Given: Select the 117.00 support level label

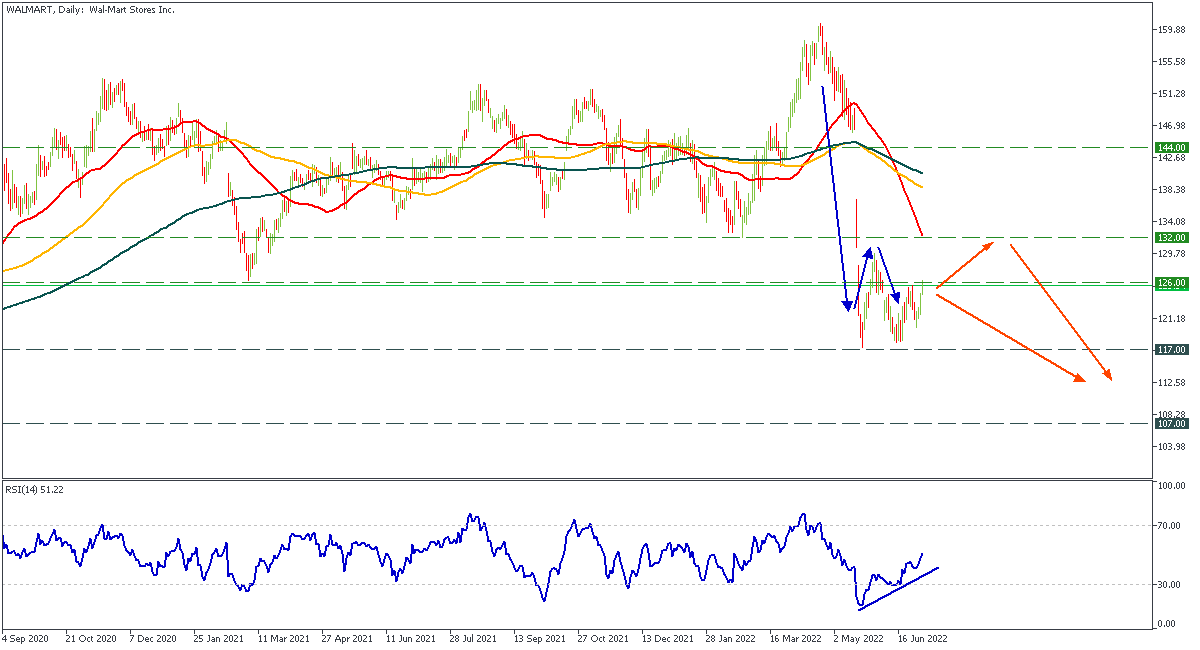Looking at the screenshot, I should coord(1172,350).
